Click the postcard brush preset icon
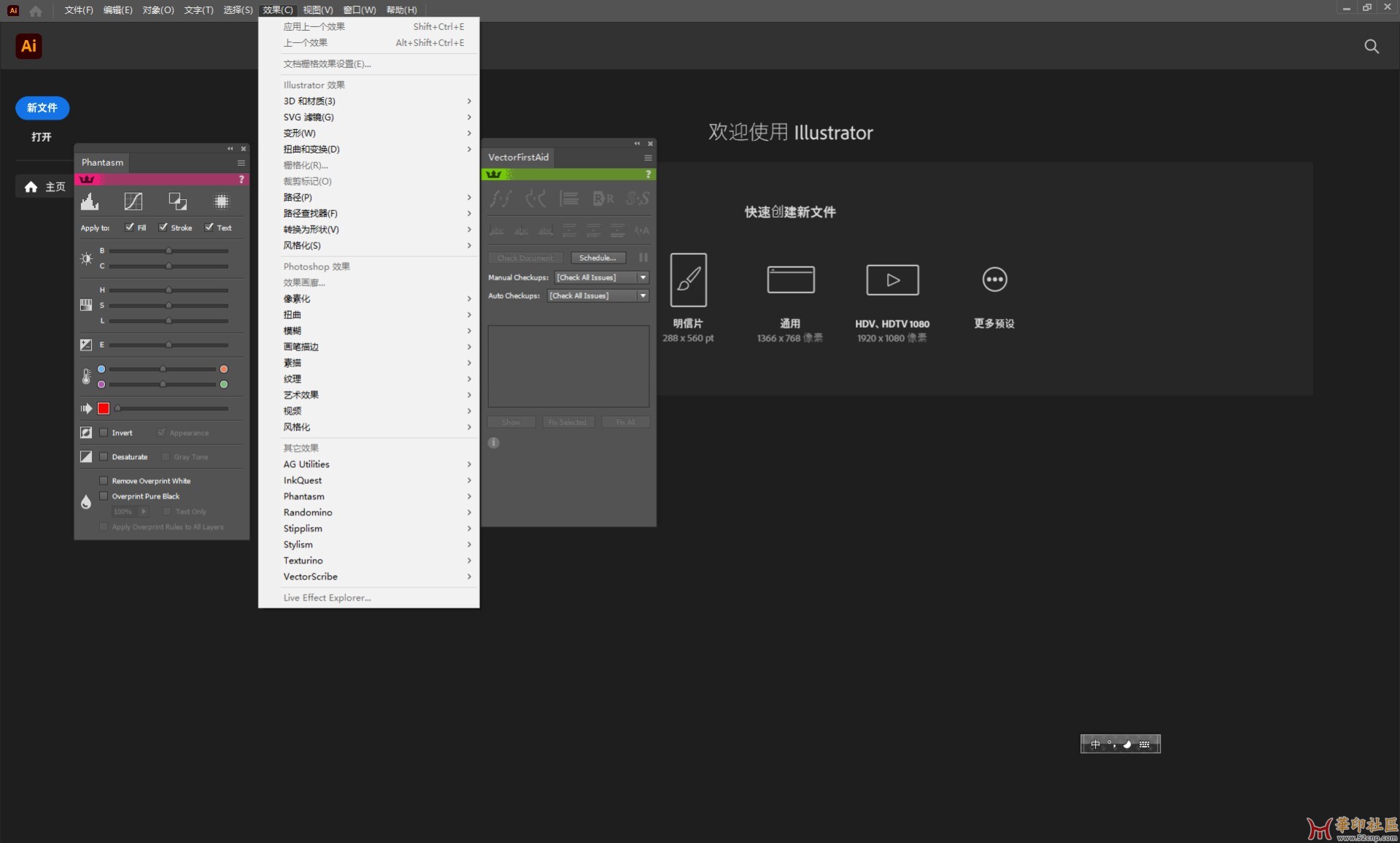 pyautogui.click(x=689, y=280)
